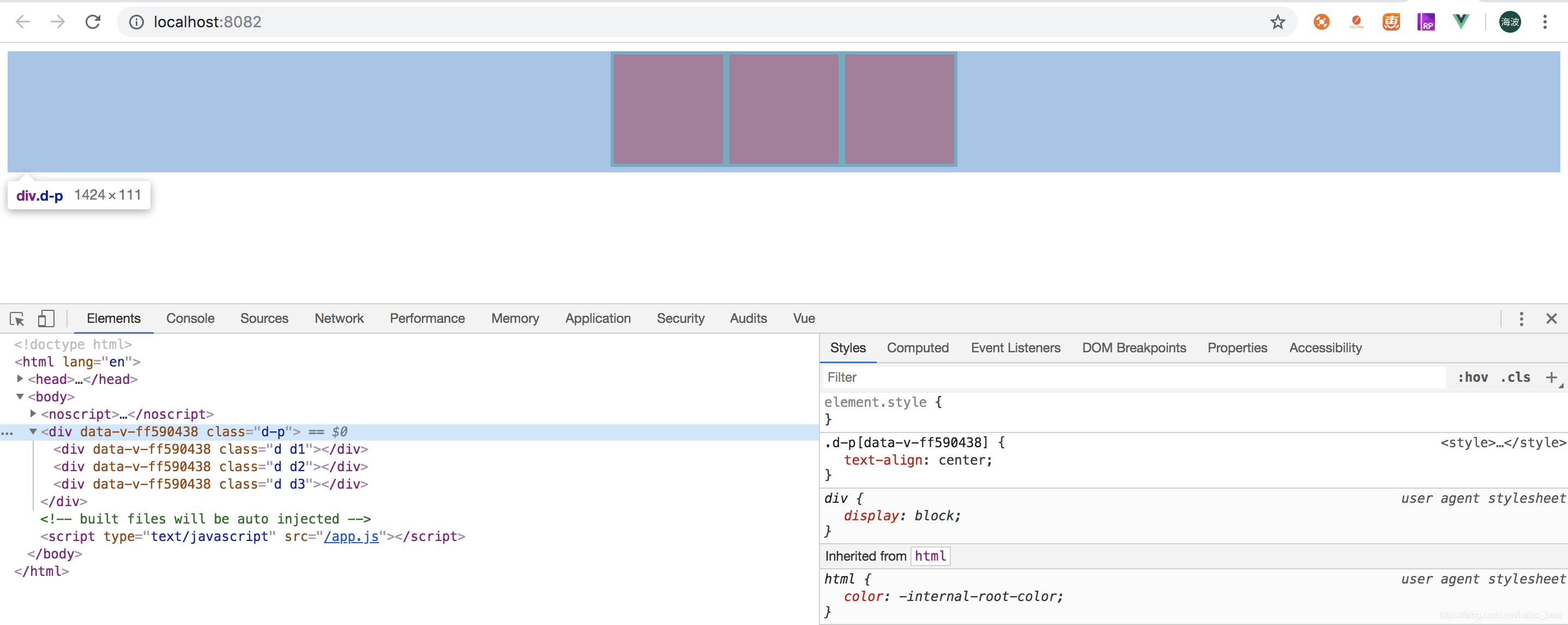
Task: Open the Accessibility sidebar tab
Action: 1325,348
